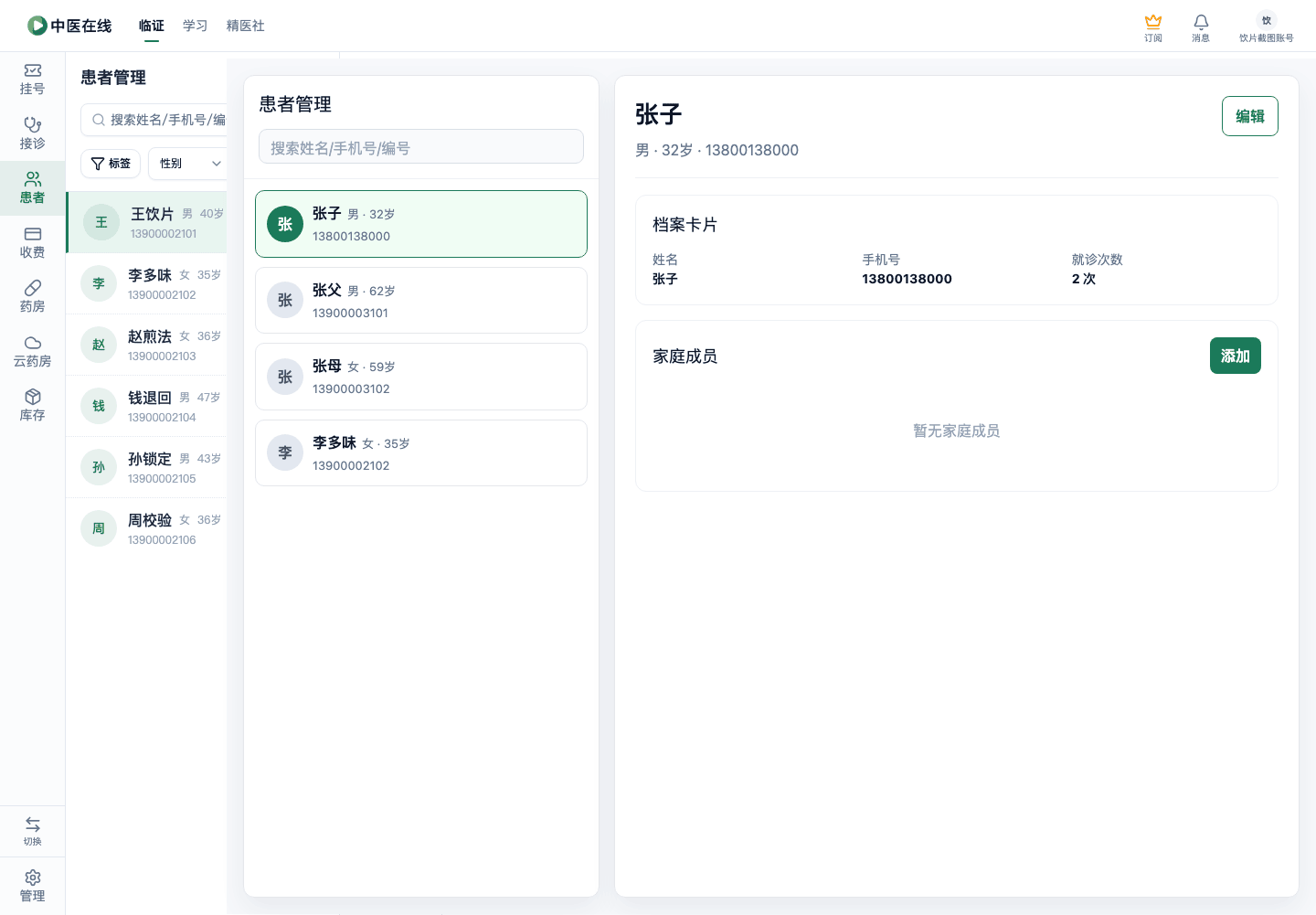Select 钱退回 in the left patient list
Viewport: 1316px width, 915px height.
146,406
